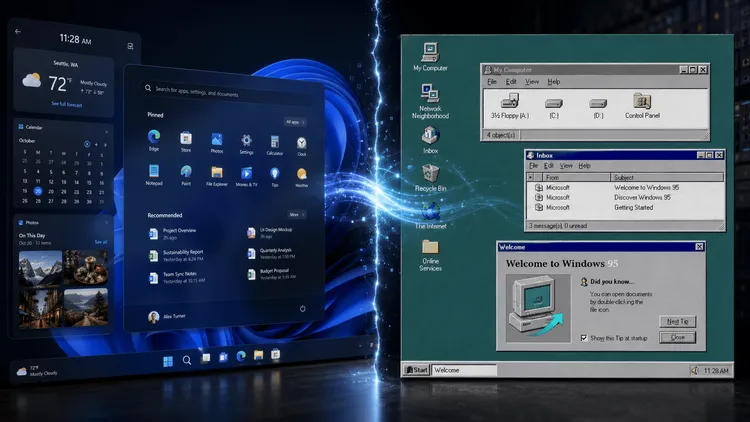Open Settings from pinned apps
Screen dimensions: 750x422
coord(246,144)
